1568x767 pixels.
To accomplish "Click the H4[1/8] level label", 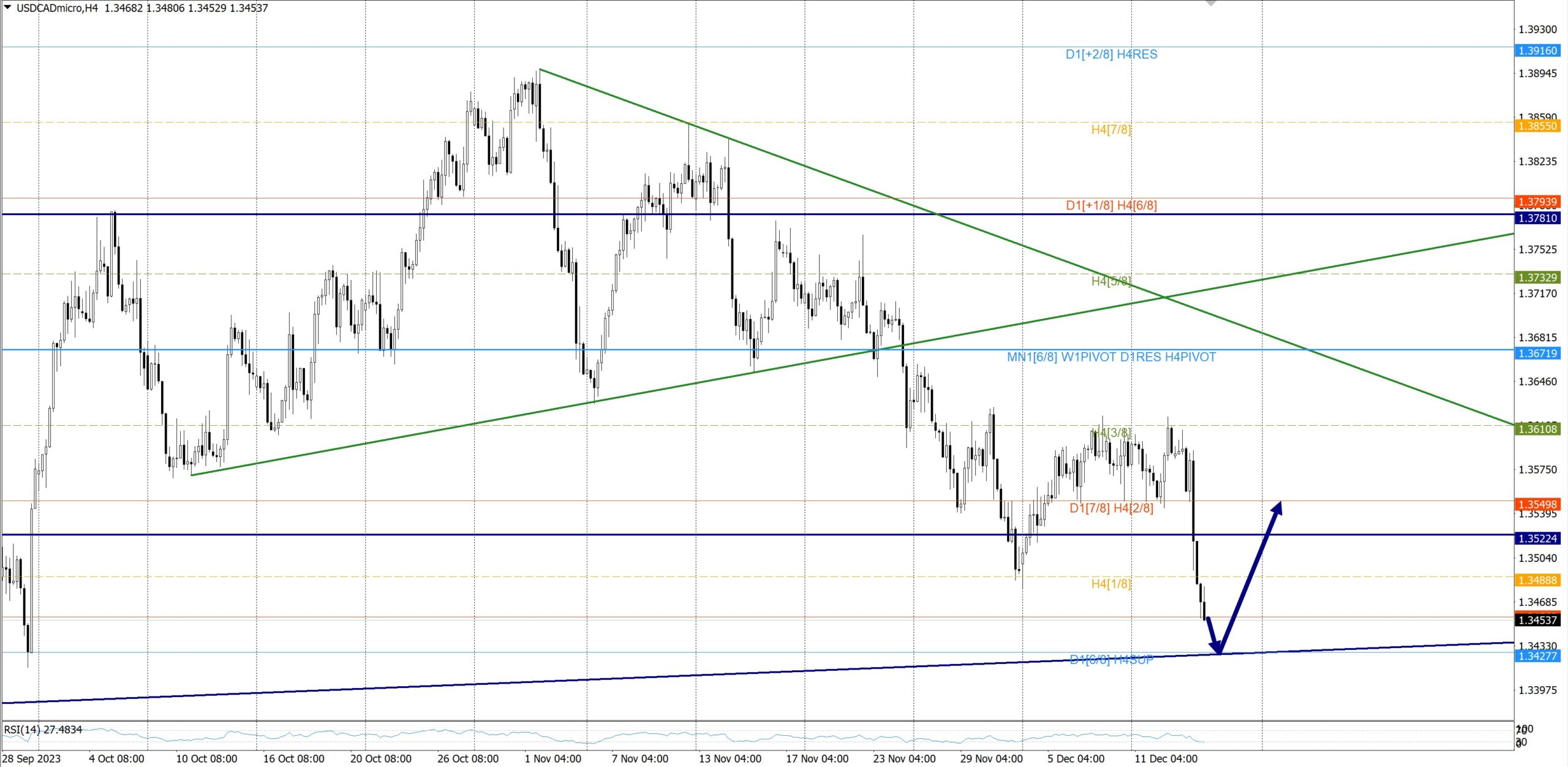I will point(1110,584).
